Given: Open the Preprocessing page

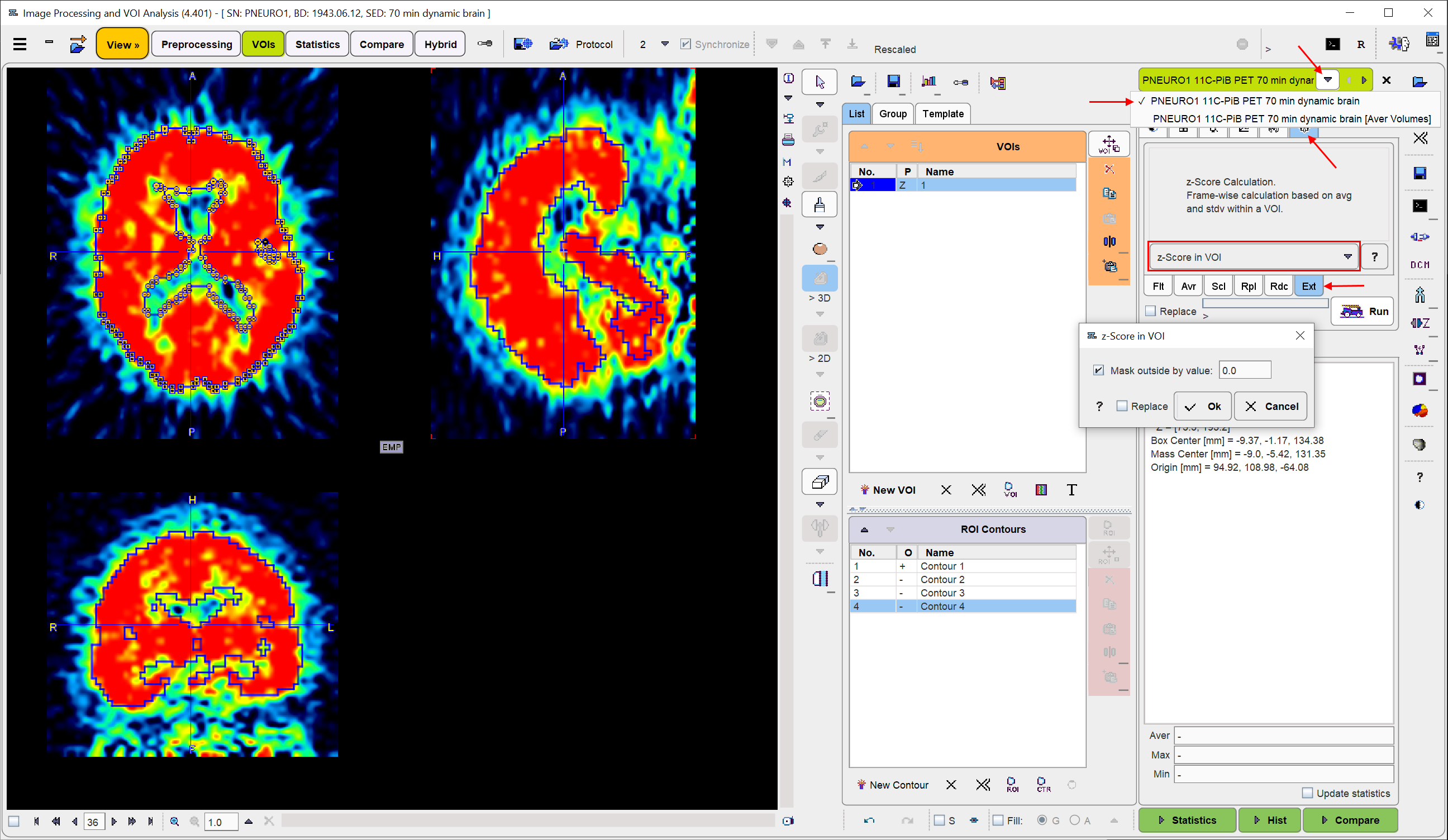Looking at the screenshot, I should click(x=197, y=44).
